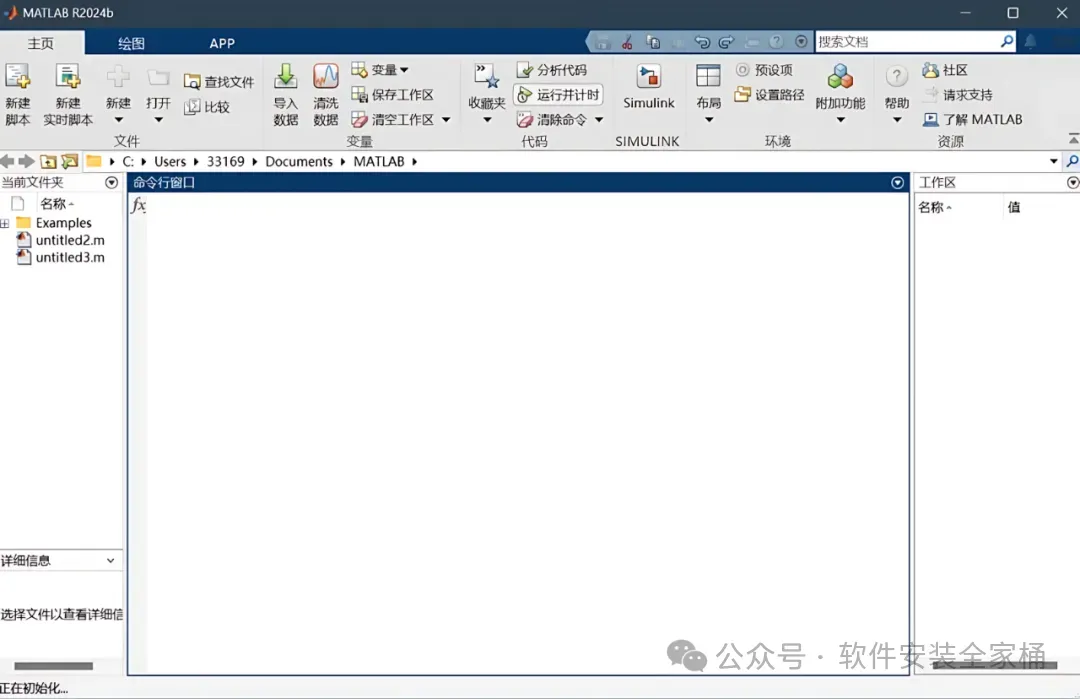Image resolution: width=1080 pixels, height=699 pixels.
Task: Open 社区 (Community) link
Action: tap(945, 70)
